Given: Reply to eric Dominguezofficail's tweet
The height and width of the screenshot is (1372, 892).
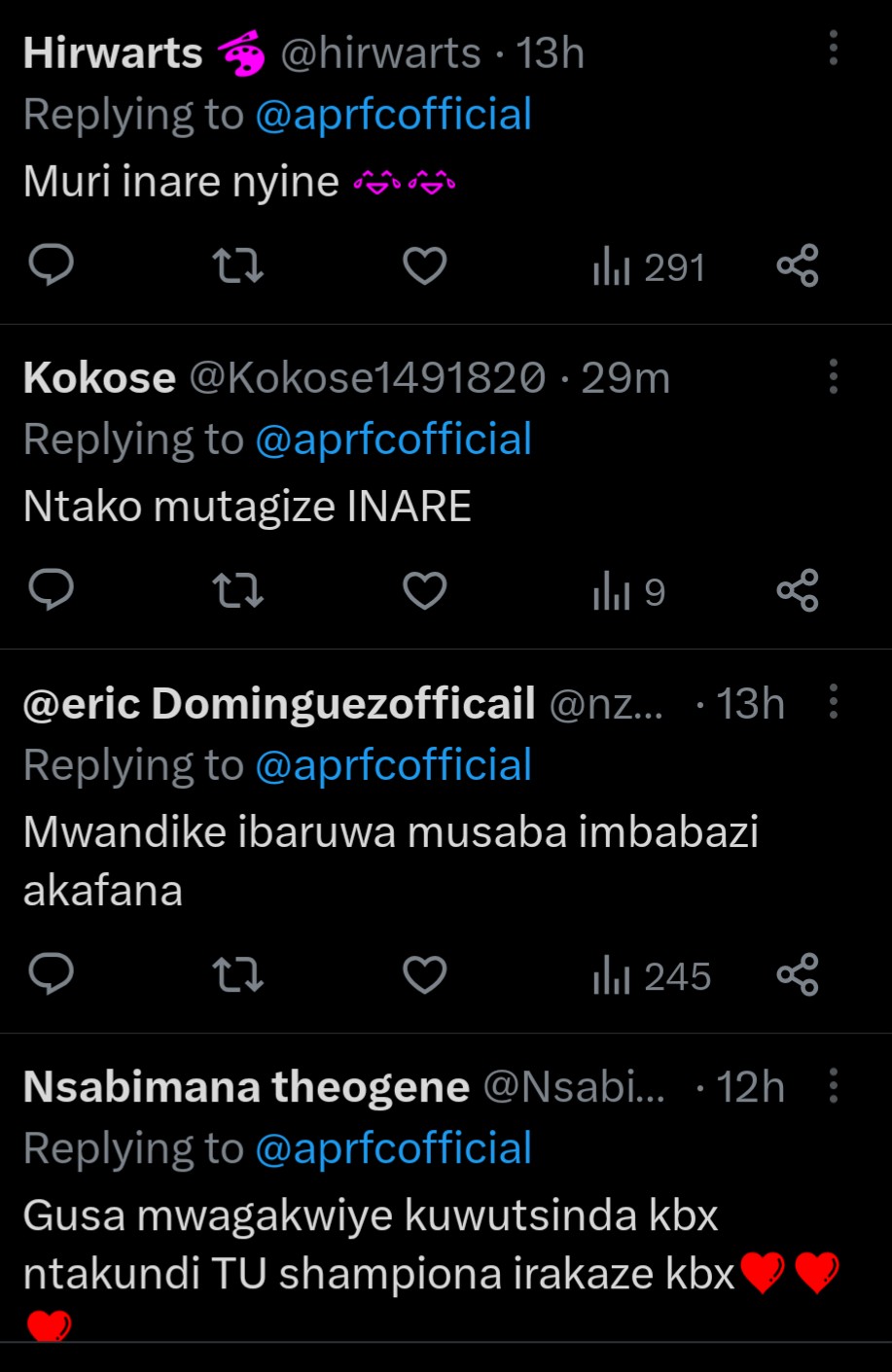Looking at the screenshot, I should 52,974.
